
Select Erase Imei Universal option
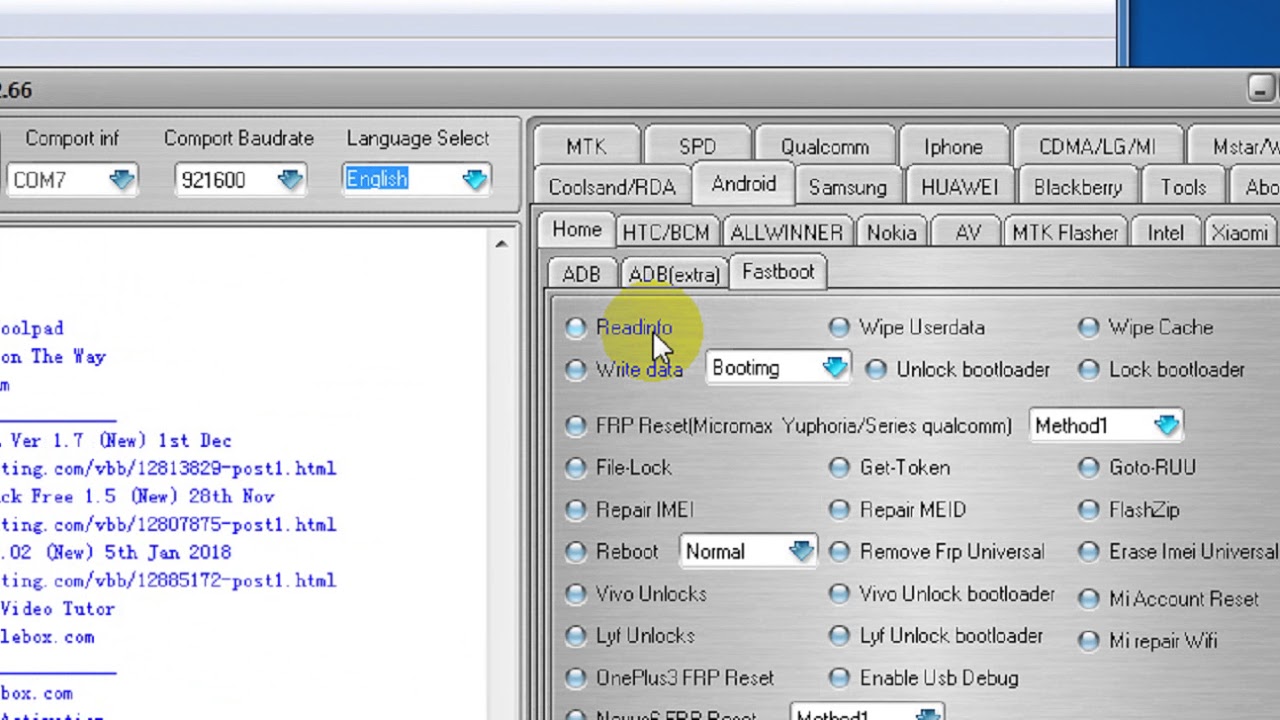1089,552
